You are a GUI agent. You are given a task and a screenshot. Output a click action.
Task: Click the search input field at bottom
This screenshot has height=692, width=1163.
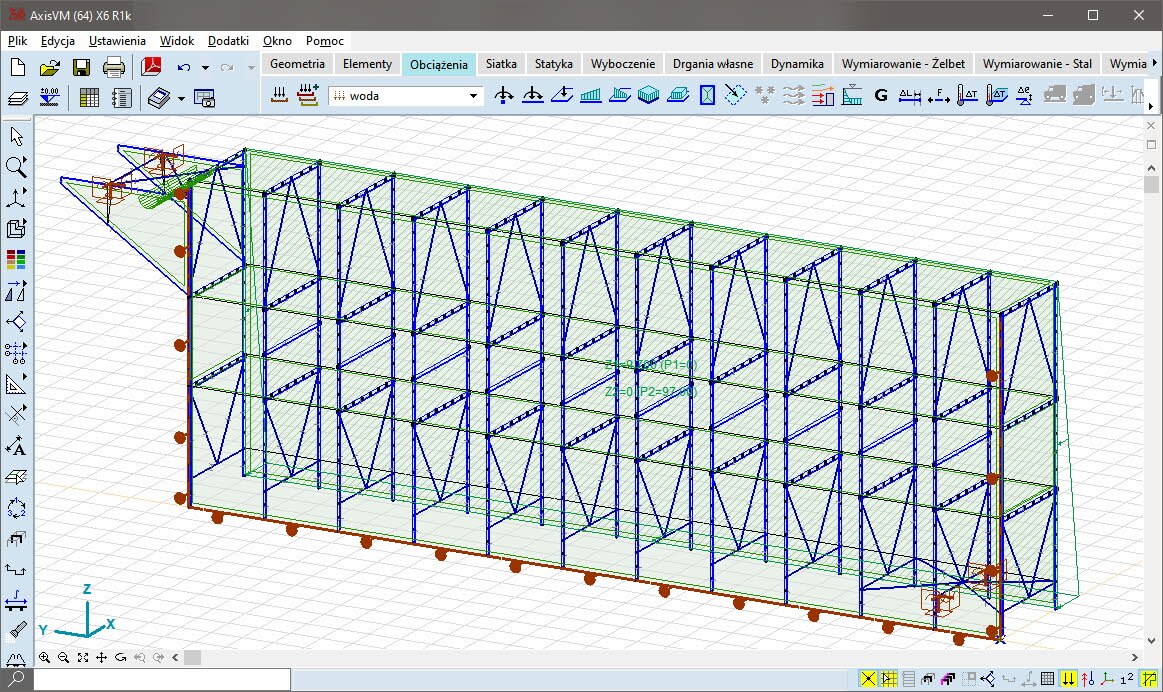point(162,680)
